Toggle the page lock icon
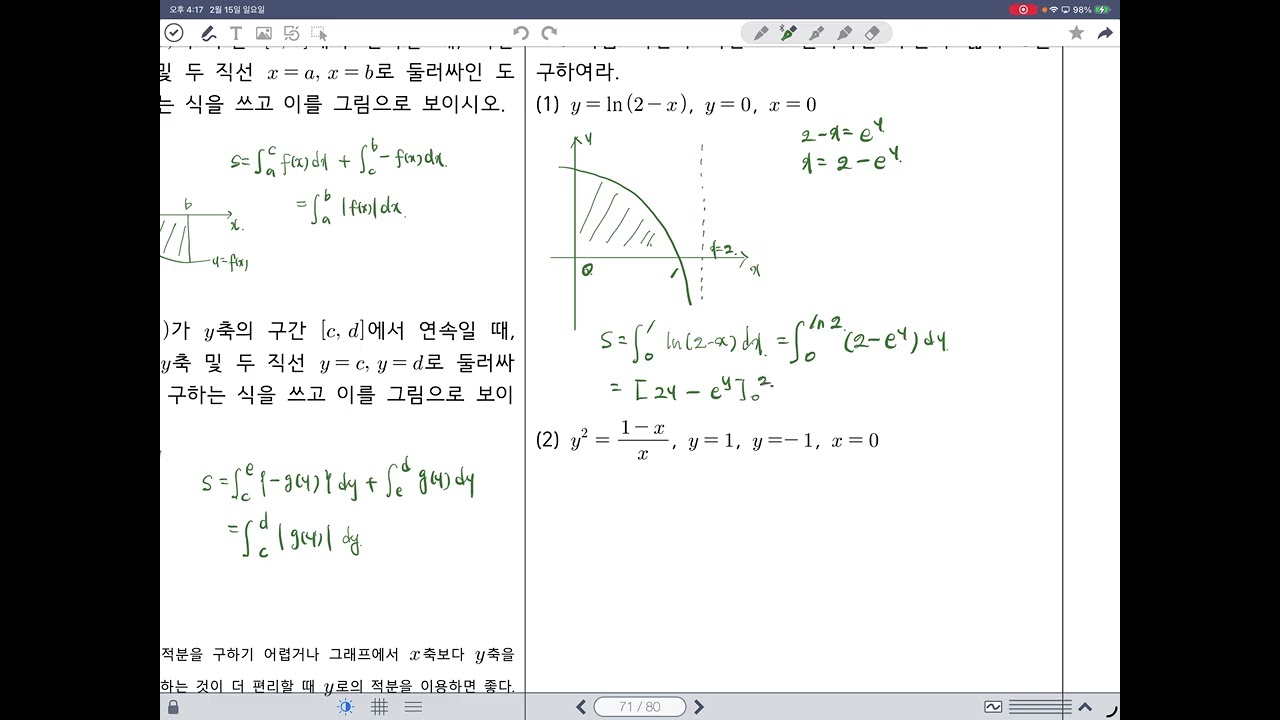This screenshot has height=720, width=1280. pos(174,707)
